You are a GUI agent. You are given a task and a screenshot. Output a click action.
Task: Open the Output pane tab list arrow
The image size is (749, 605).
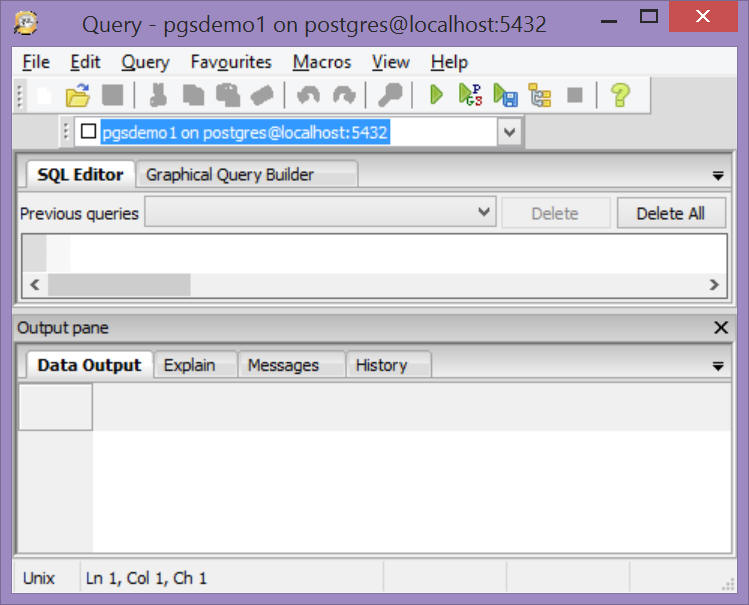[717, 367]
